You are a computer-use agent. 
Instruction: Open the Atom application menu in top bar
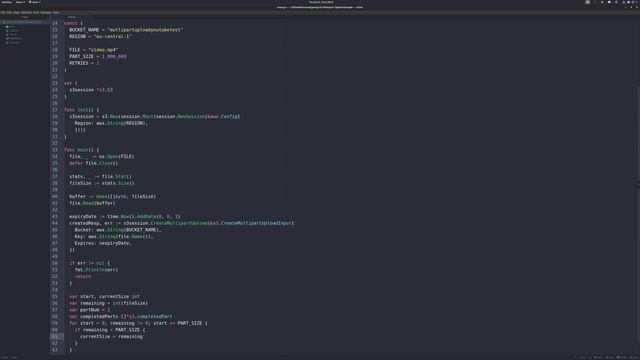(35, 2)
